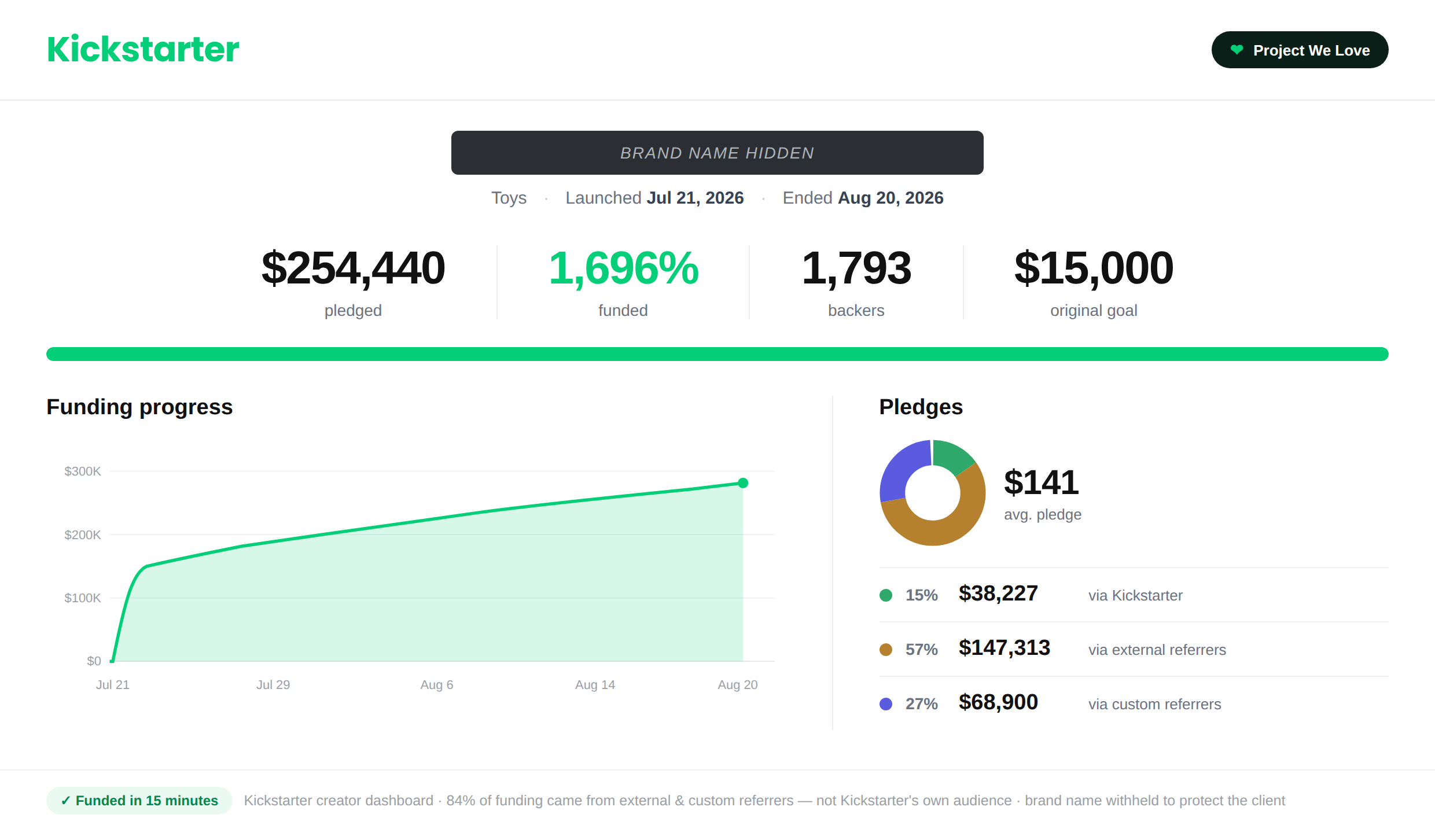Click the $141 avg. pledge value

coord(1041,482)
